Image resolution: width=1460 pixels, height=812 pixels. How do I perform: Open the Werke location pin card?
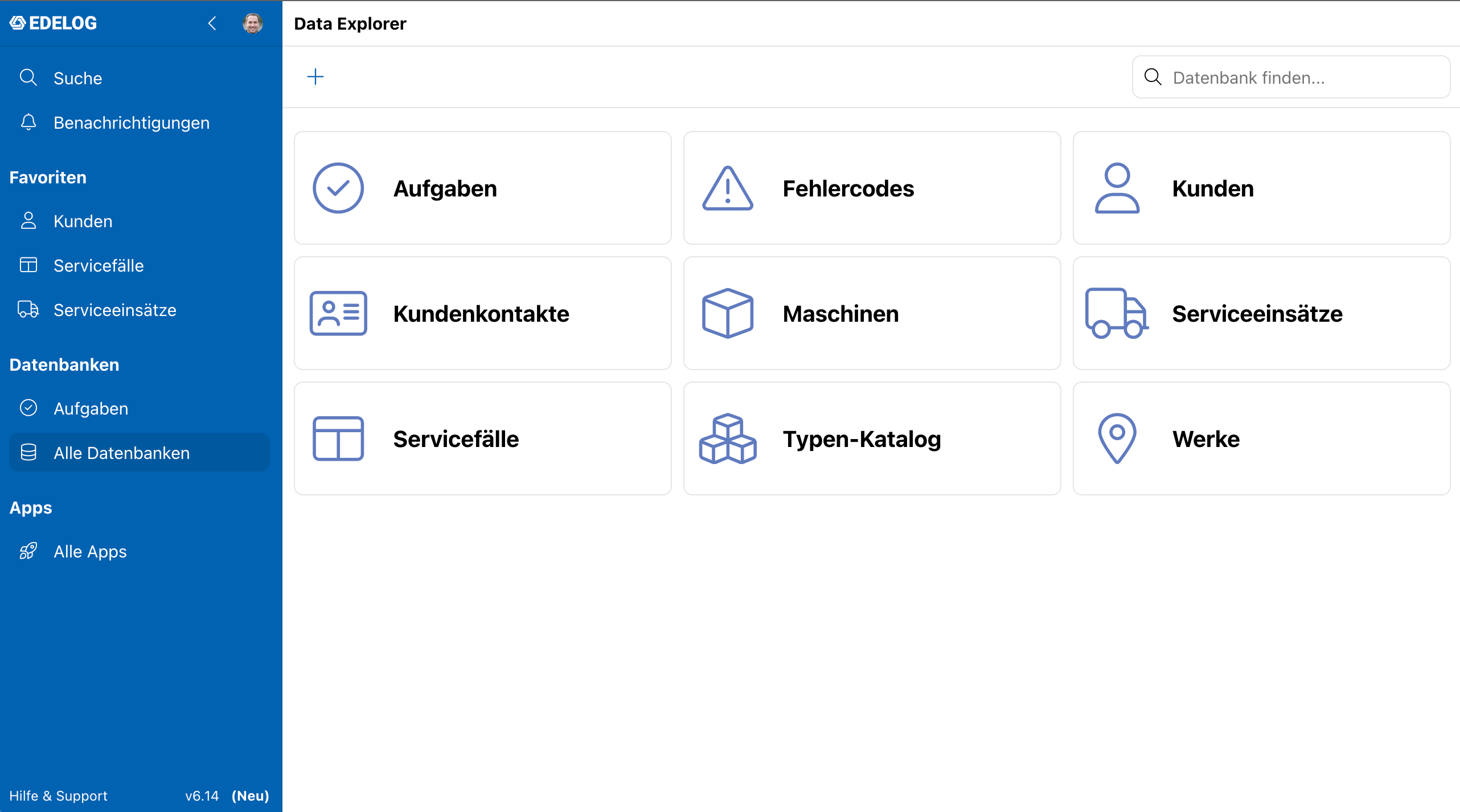click(1261, 438)
